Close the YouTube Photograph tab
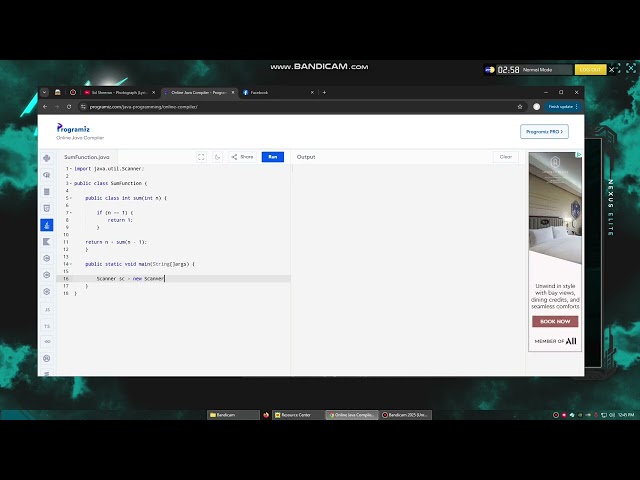The width and height of the screenshot is (640, 480). pos(153,93)
